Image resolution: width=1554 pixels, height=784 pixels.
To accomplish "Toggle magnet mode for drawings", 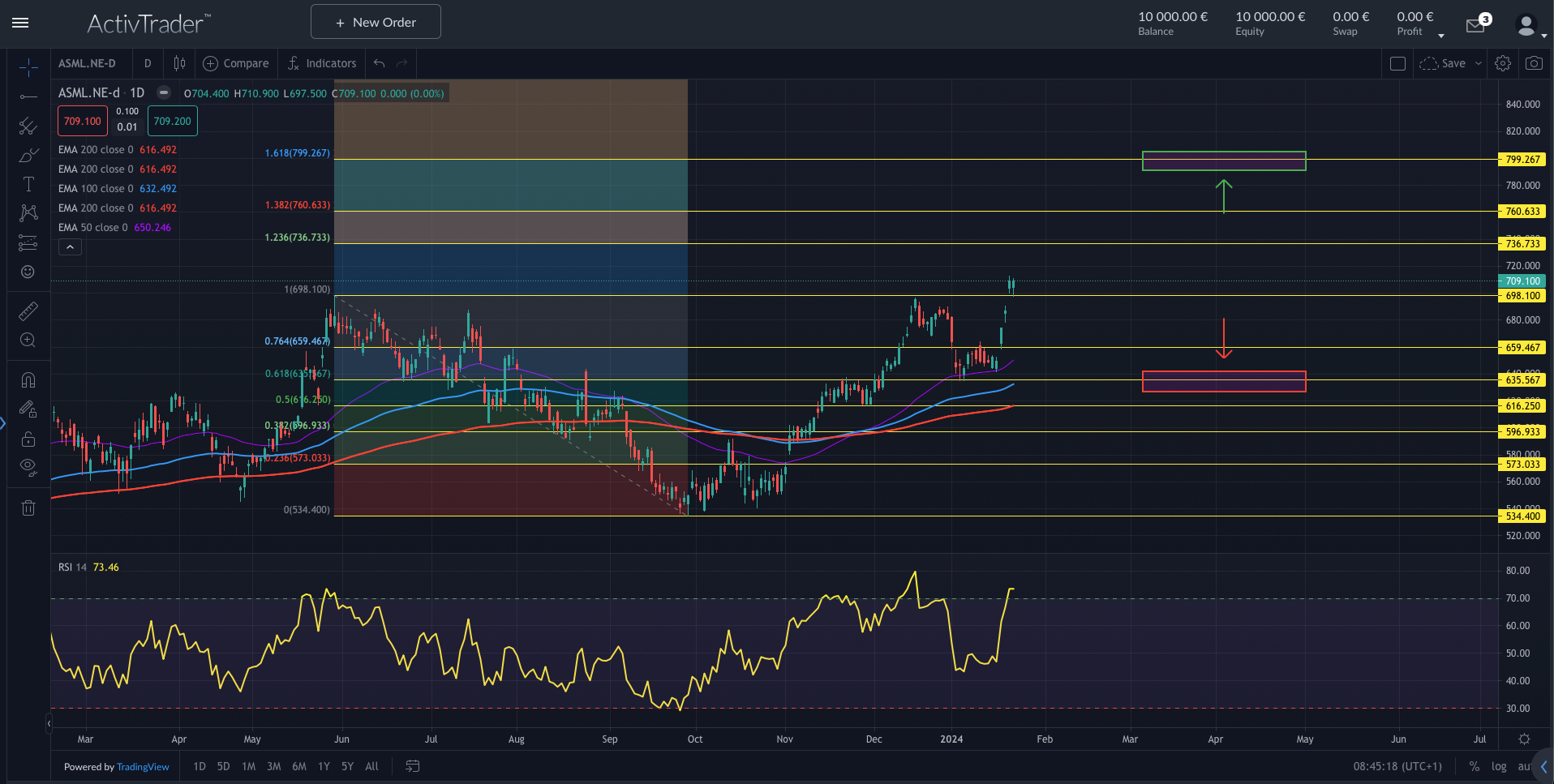I will click(x=28, y=380).
